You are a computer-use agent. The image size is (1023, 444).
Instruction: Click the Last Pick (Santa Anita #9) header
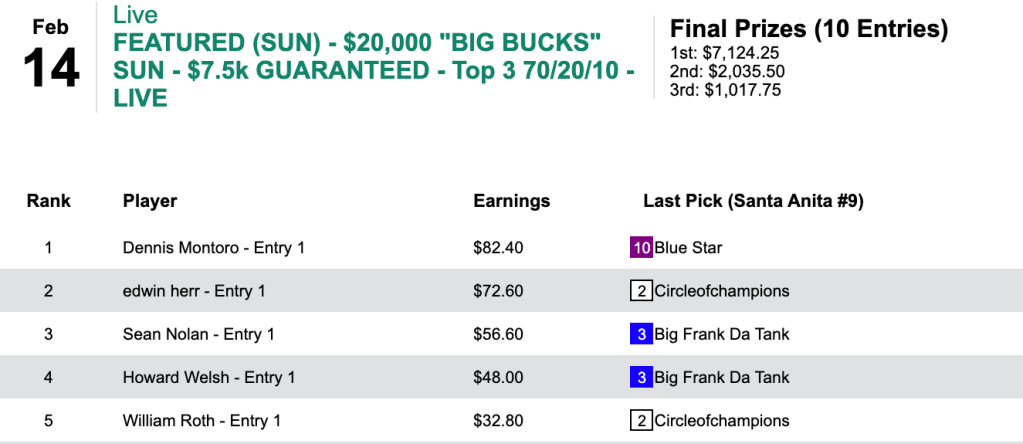click(753, 201)
